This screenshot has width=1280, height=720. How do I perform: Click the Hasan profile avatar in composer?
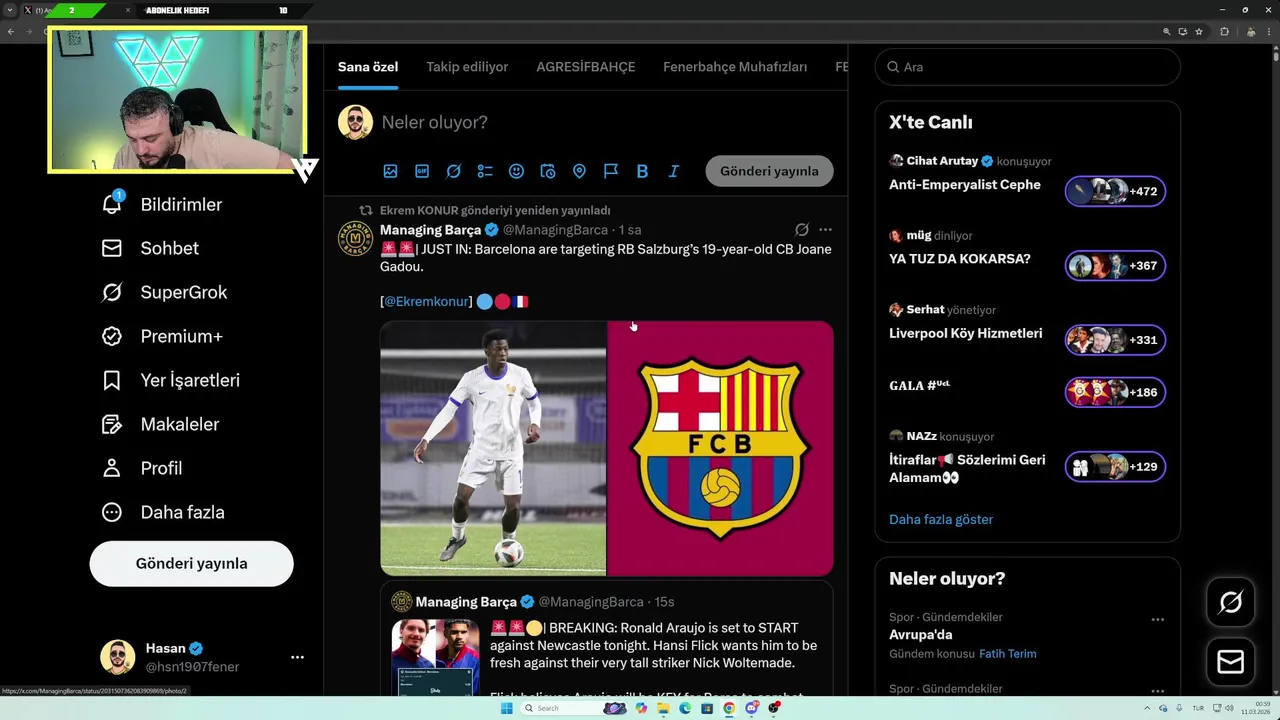[x=355, y=122]
